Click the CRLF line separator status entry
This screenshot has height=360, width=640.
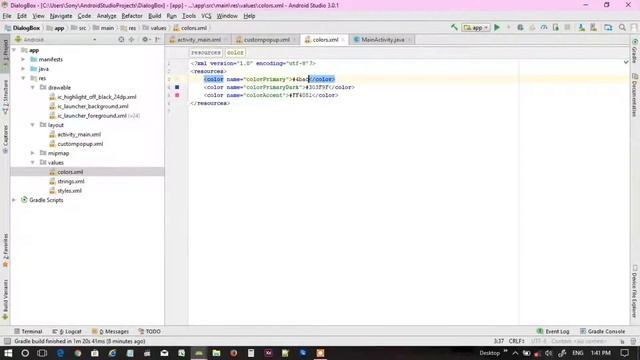(516, 341)
